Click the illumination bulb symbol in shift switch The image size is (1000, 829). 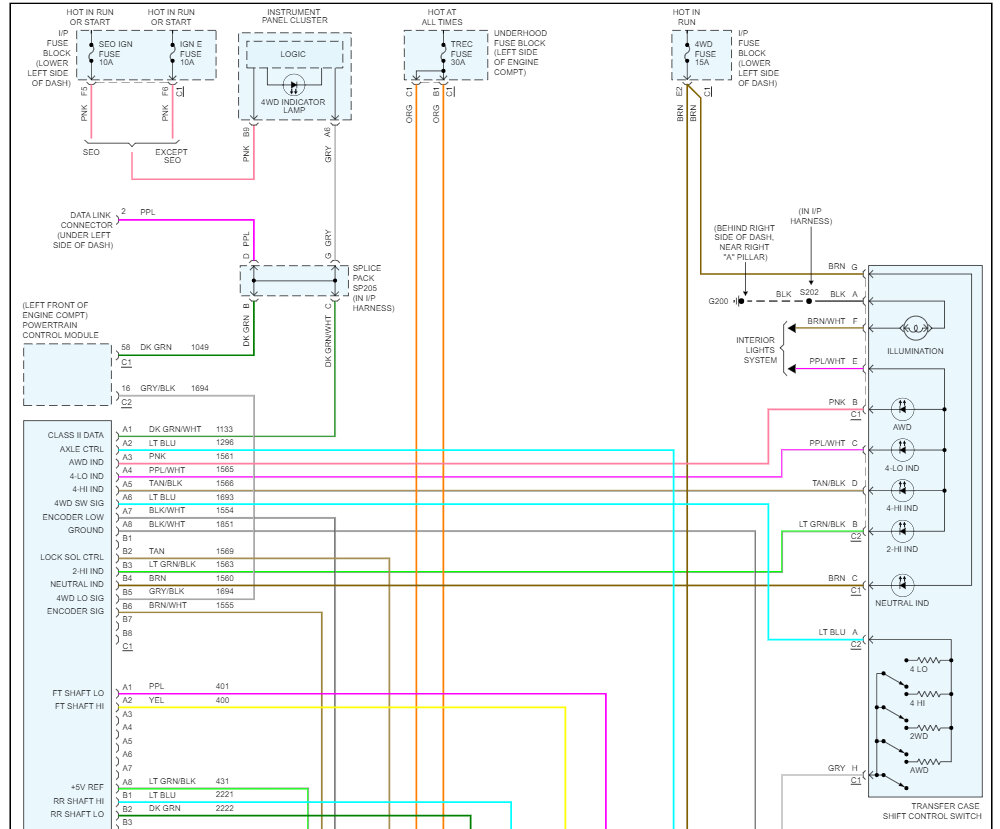(915, 328)
